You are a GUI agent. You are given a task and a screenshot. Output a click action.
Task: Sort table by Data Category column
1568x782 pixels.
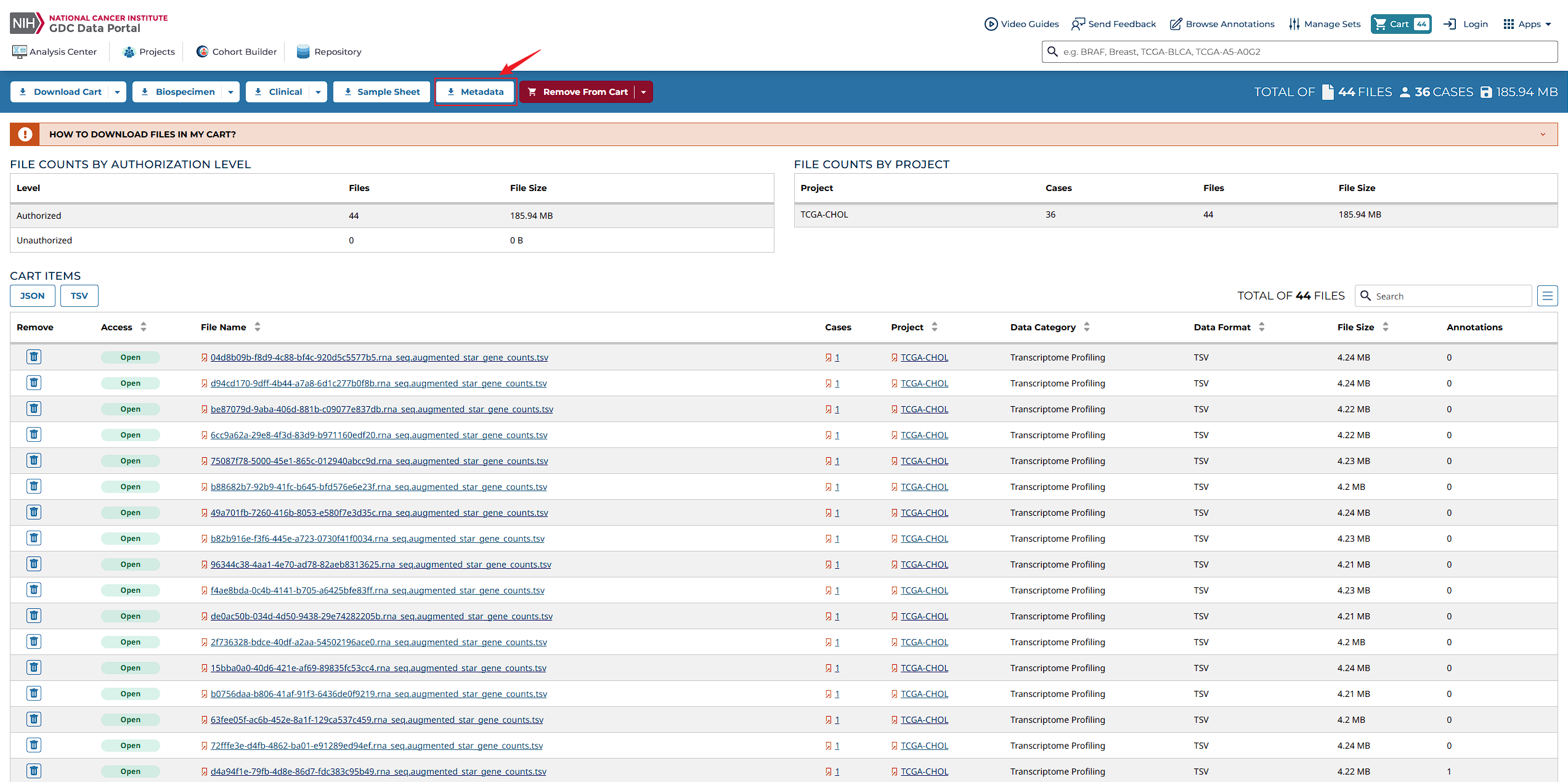point(1087,327)
